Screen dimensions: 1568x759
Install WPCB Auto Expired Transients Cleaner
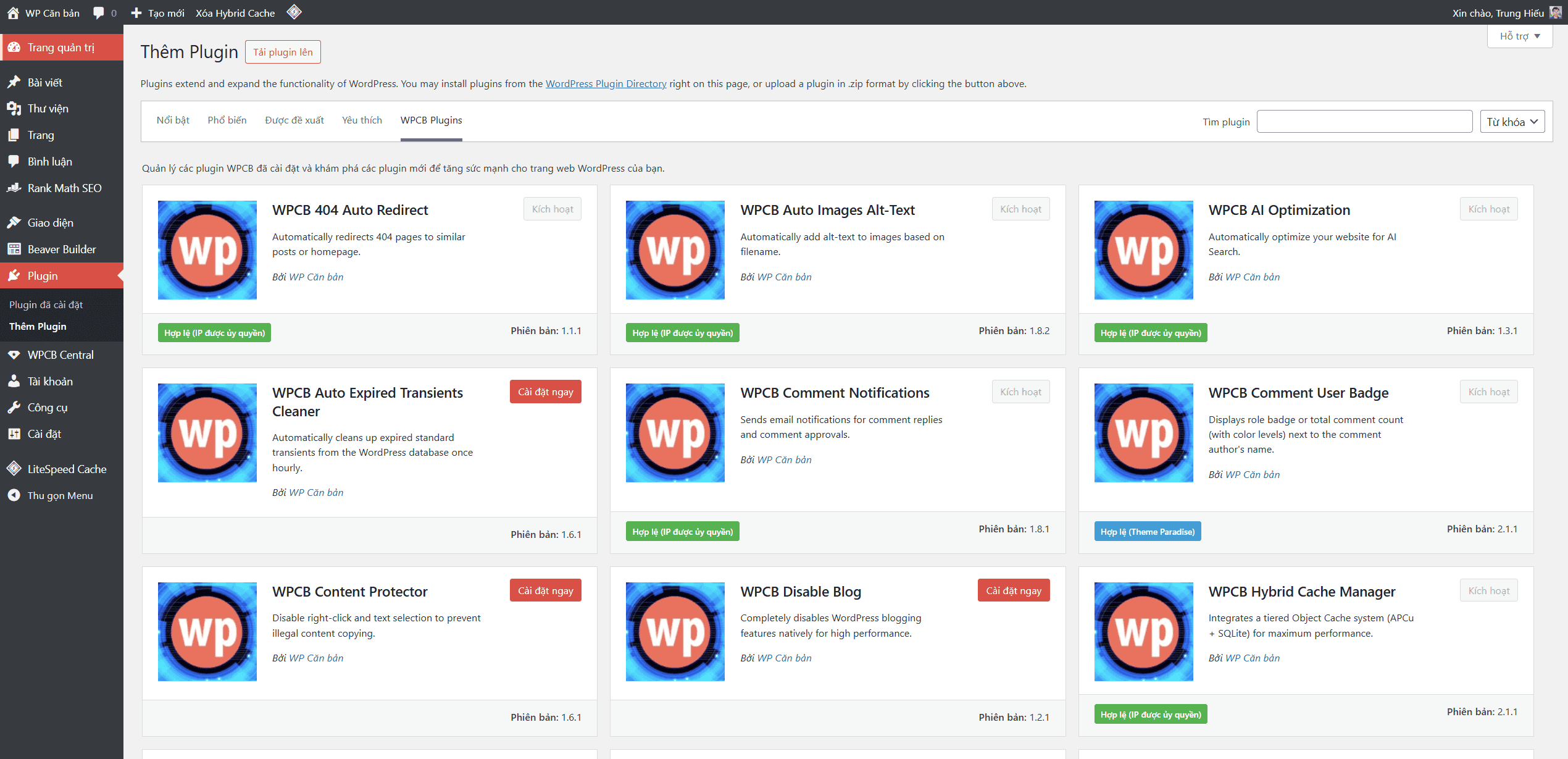pyautogui.click(x=546, y=392)
